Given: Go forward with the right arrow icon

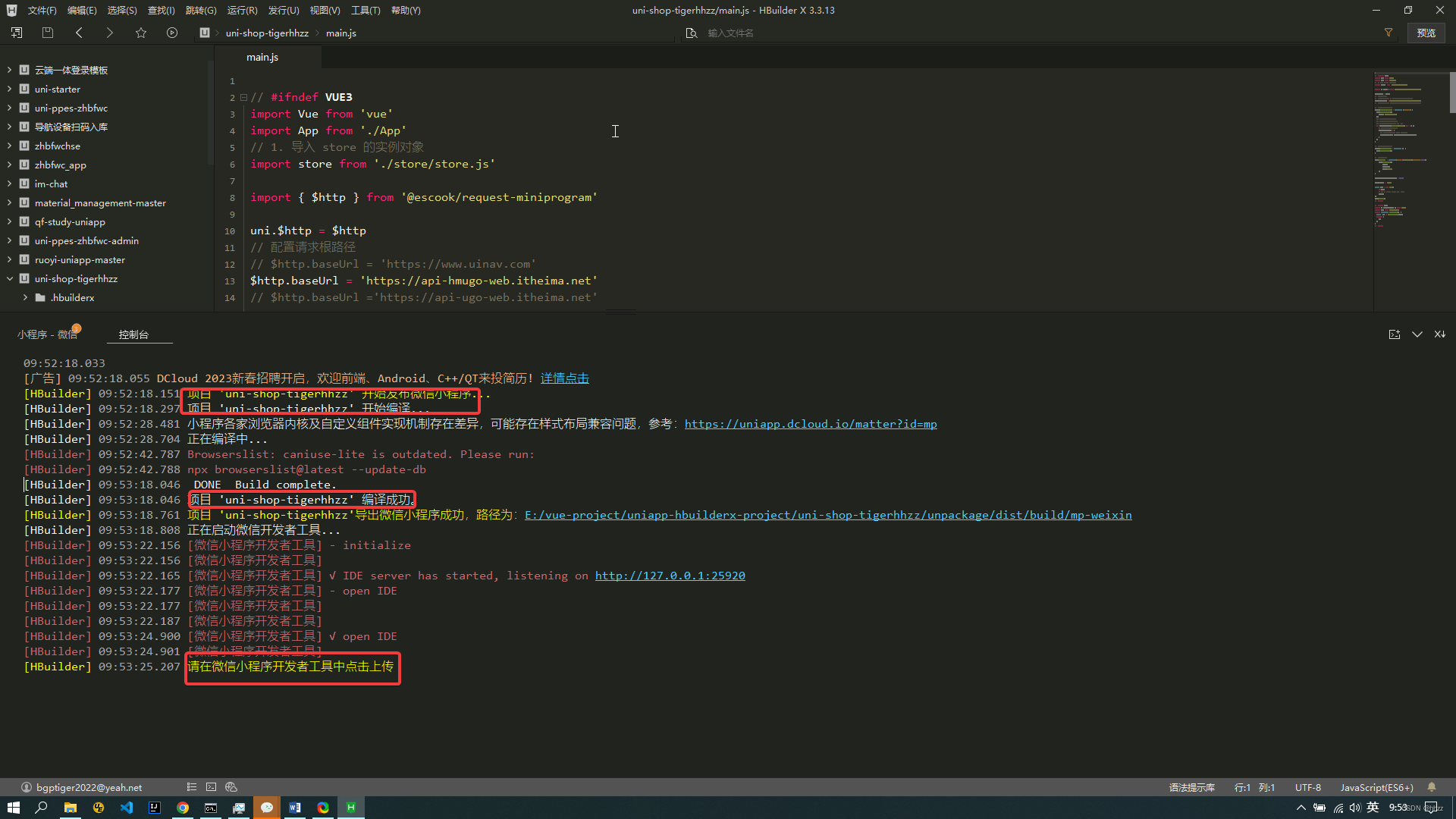Looking at the screenshot, I should tap(110, 33).
